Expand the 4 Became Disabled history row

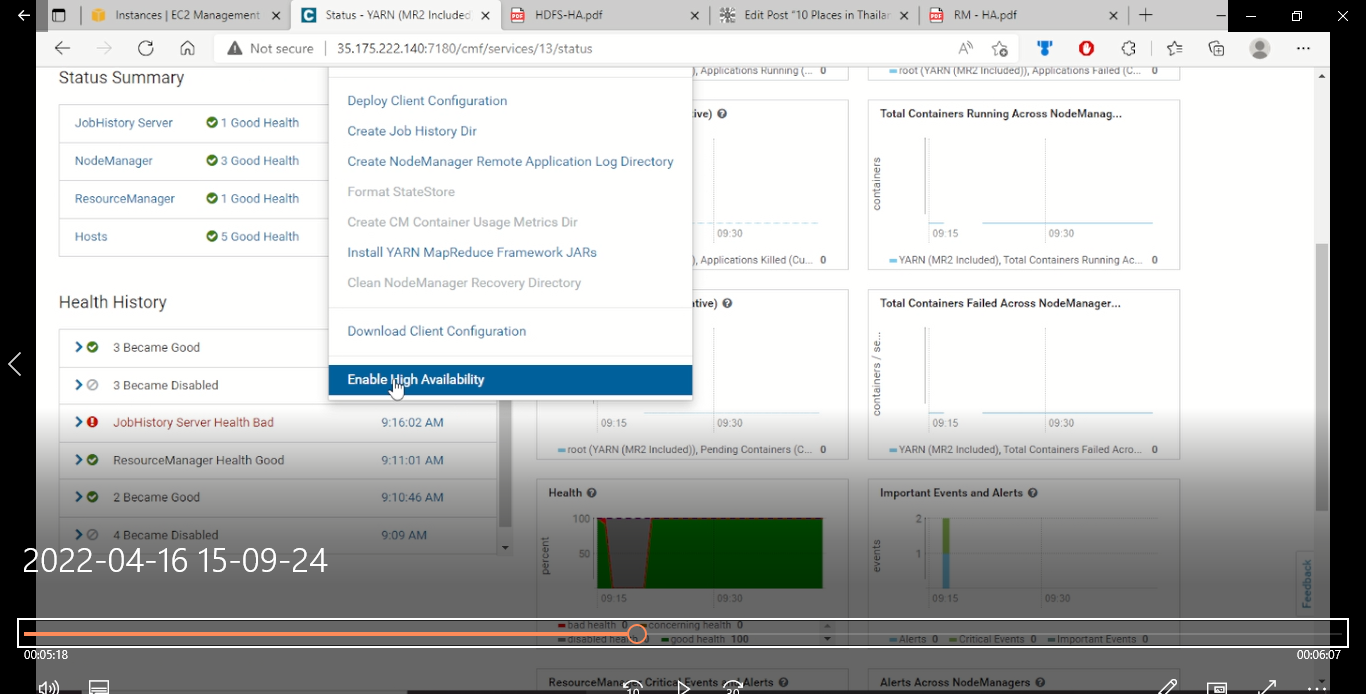click(79, 535)
